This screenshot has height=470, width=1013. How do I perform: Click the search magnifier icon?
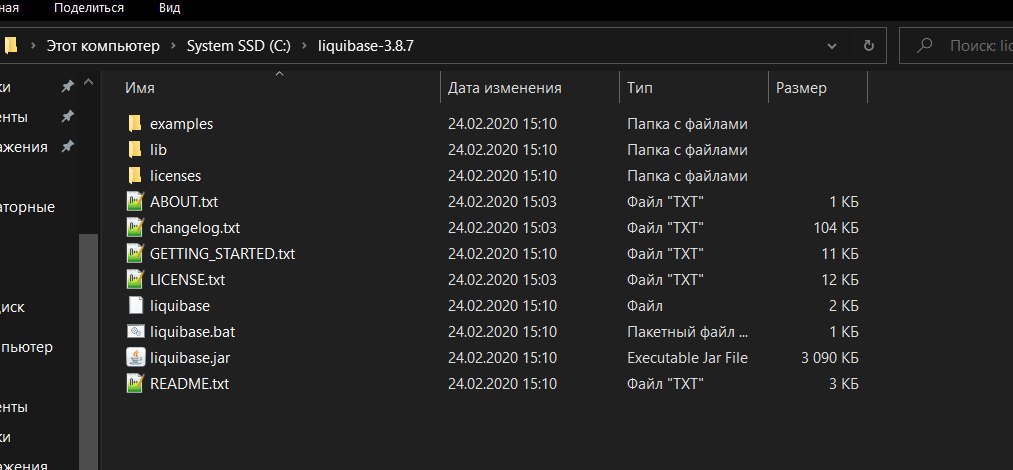click(924, 46)
